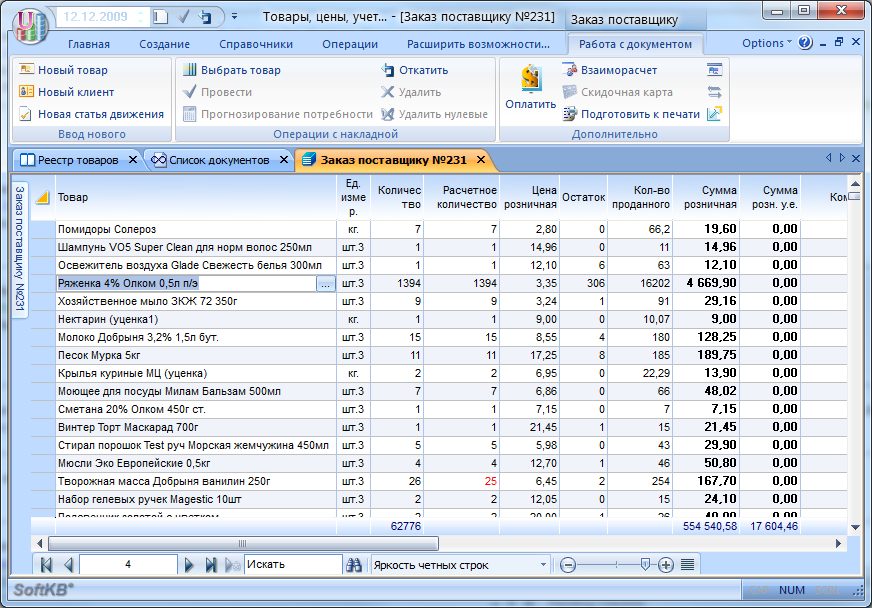This screenshot has width=872, height=608.
Task: Decrease zoom with the minus circle button
Action: pos(568,565)
